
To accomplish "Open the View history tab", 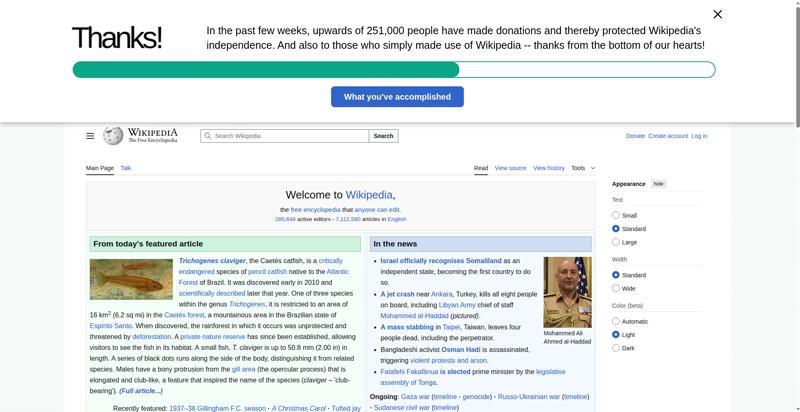I will [x=548, y=168].
